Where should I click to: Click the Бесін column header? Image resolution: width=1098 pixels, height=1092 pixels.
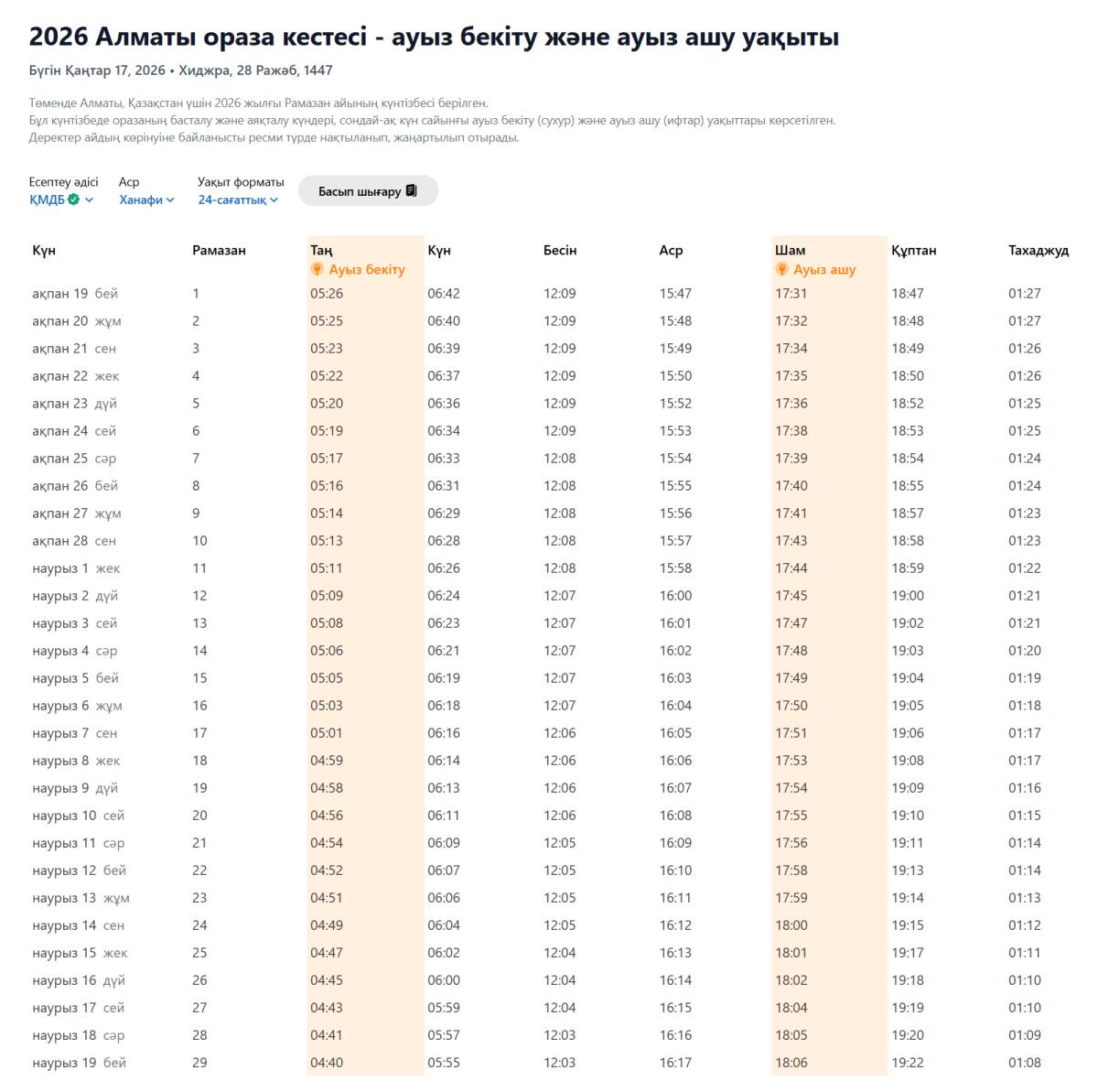click(x=560, y=250)
